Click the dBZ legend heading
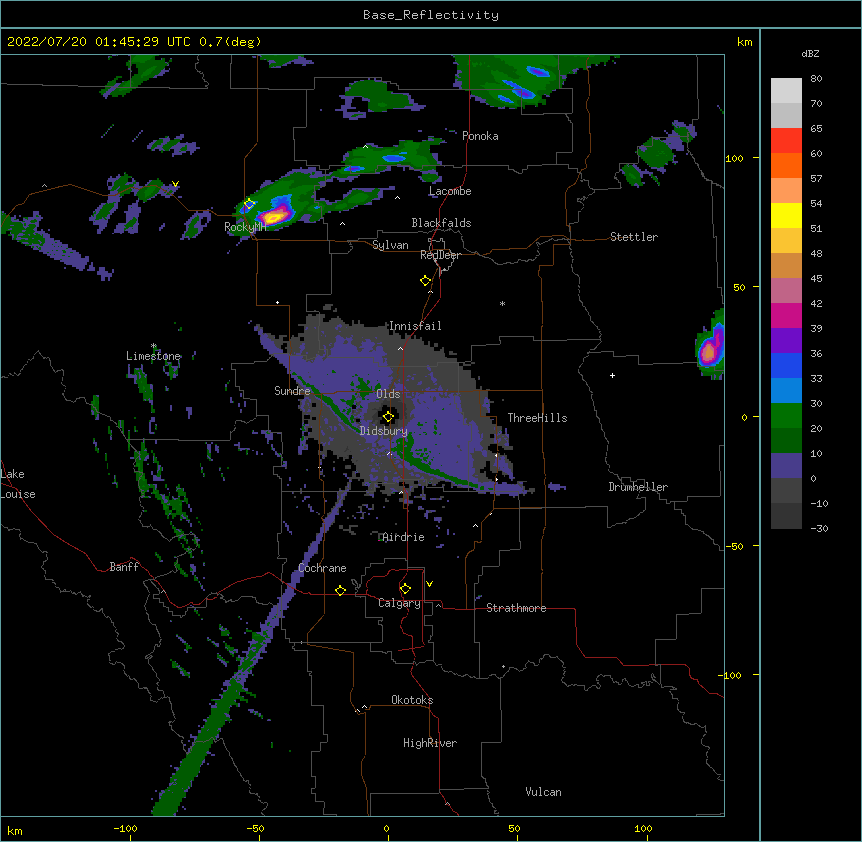 pyautogui.click(x=810, y=53)
